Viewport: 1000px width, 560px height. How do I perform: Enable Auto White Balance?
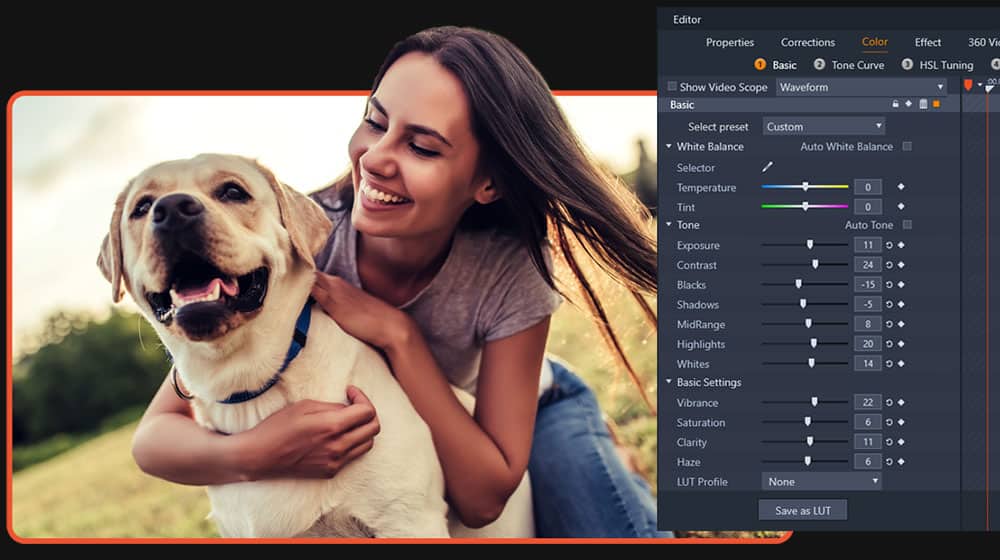pos(907,147)
